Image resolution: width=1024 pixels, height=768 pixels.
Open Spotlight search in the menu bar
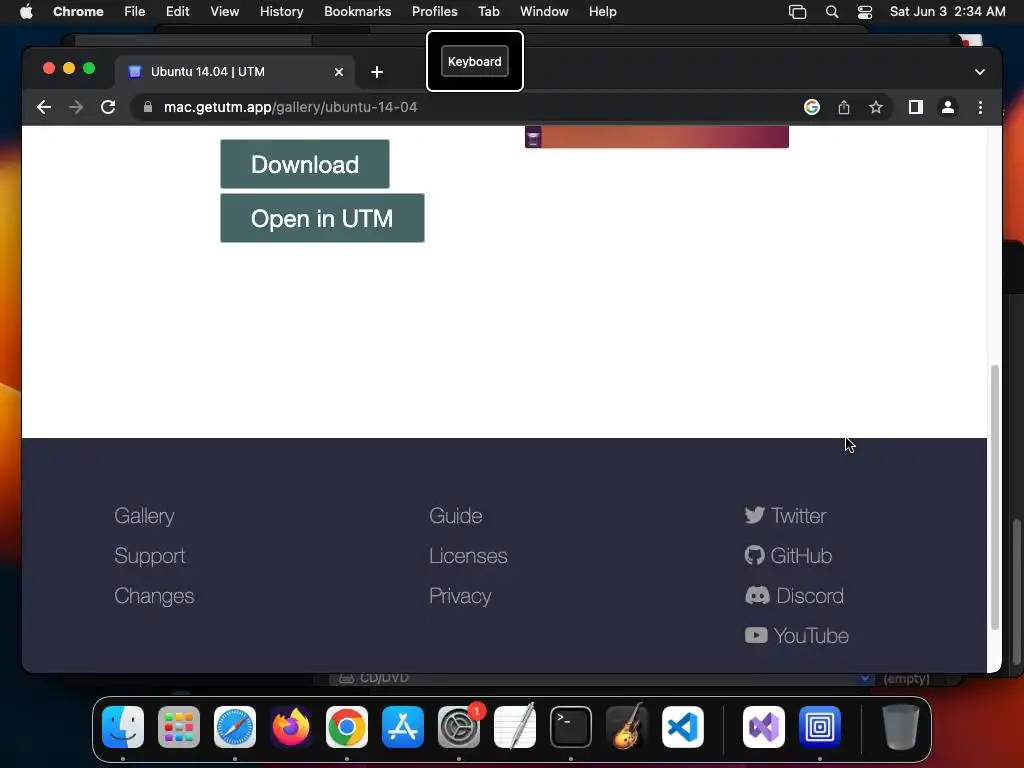coord(832,12)
